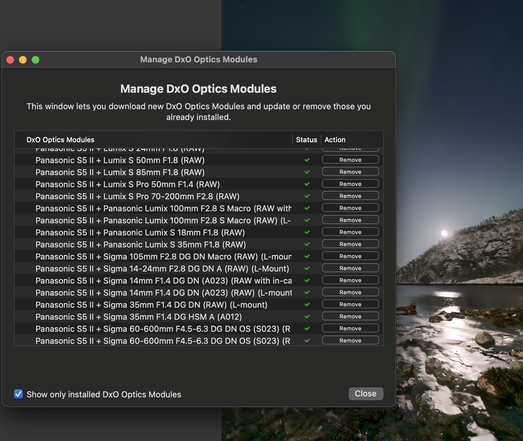Select Panasonic Lumix 100mm F2.8 S Macro (L- row
This screenshot has height=441, width=523.
coord(199,220)
